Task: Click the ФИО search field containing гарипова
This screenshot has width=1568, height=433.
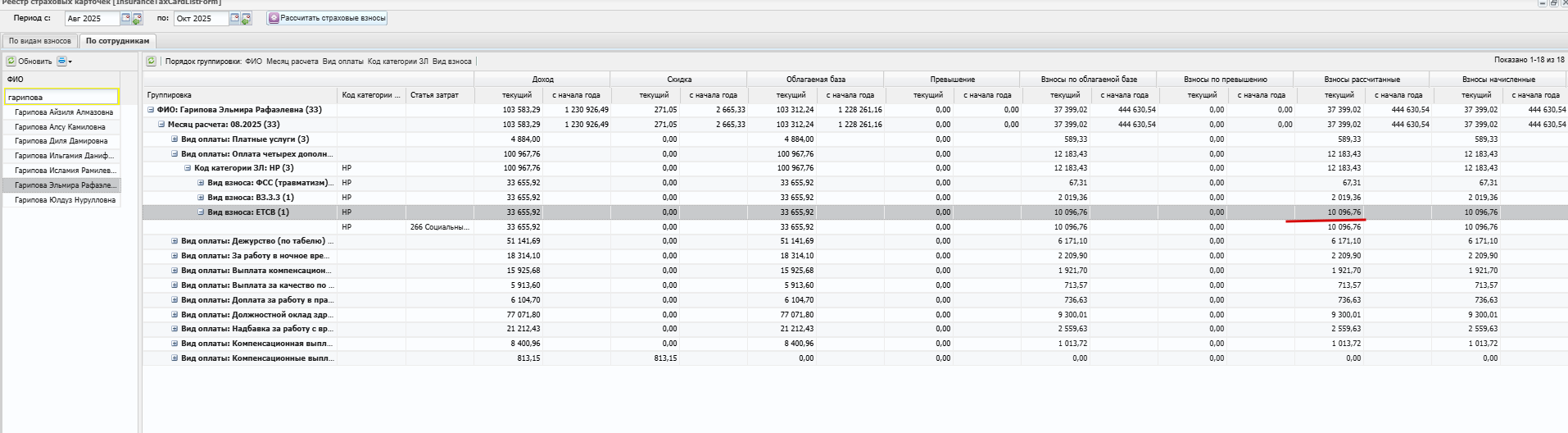Action: 61,97
